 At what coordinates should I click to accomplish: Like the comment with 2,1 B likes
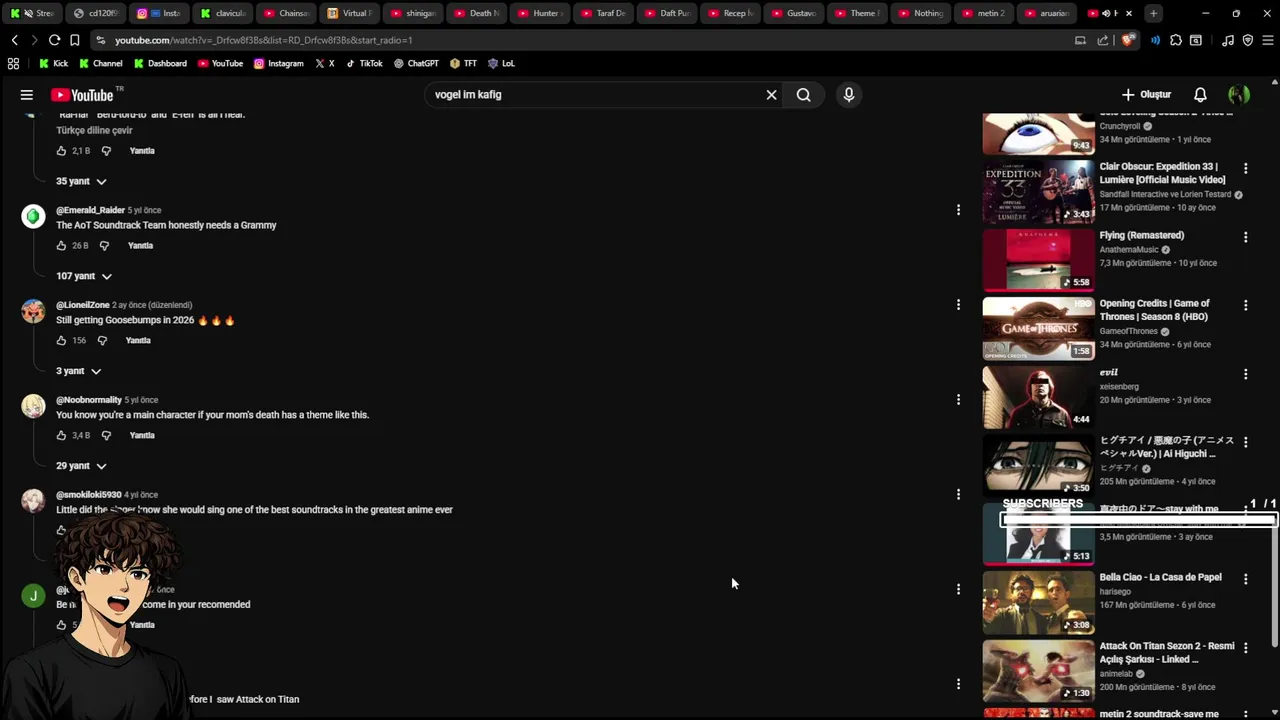[x=61, y=151]
